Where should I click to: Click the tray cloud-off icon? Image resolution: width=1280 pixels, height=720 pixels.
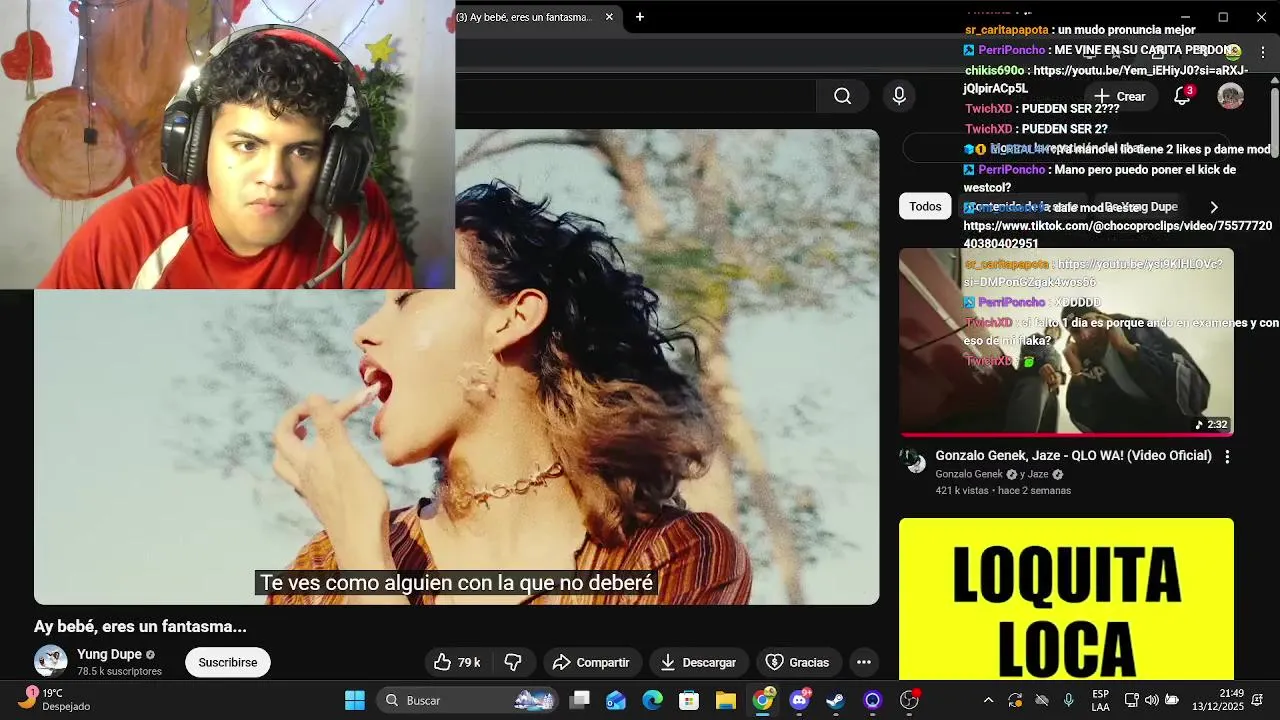pos(1042,700)
